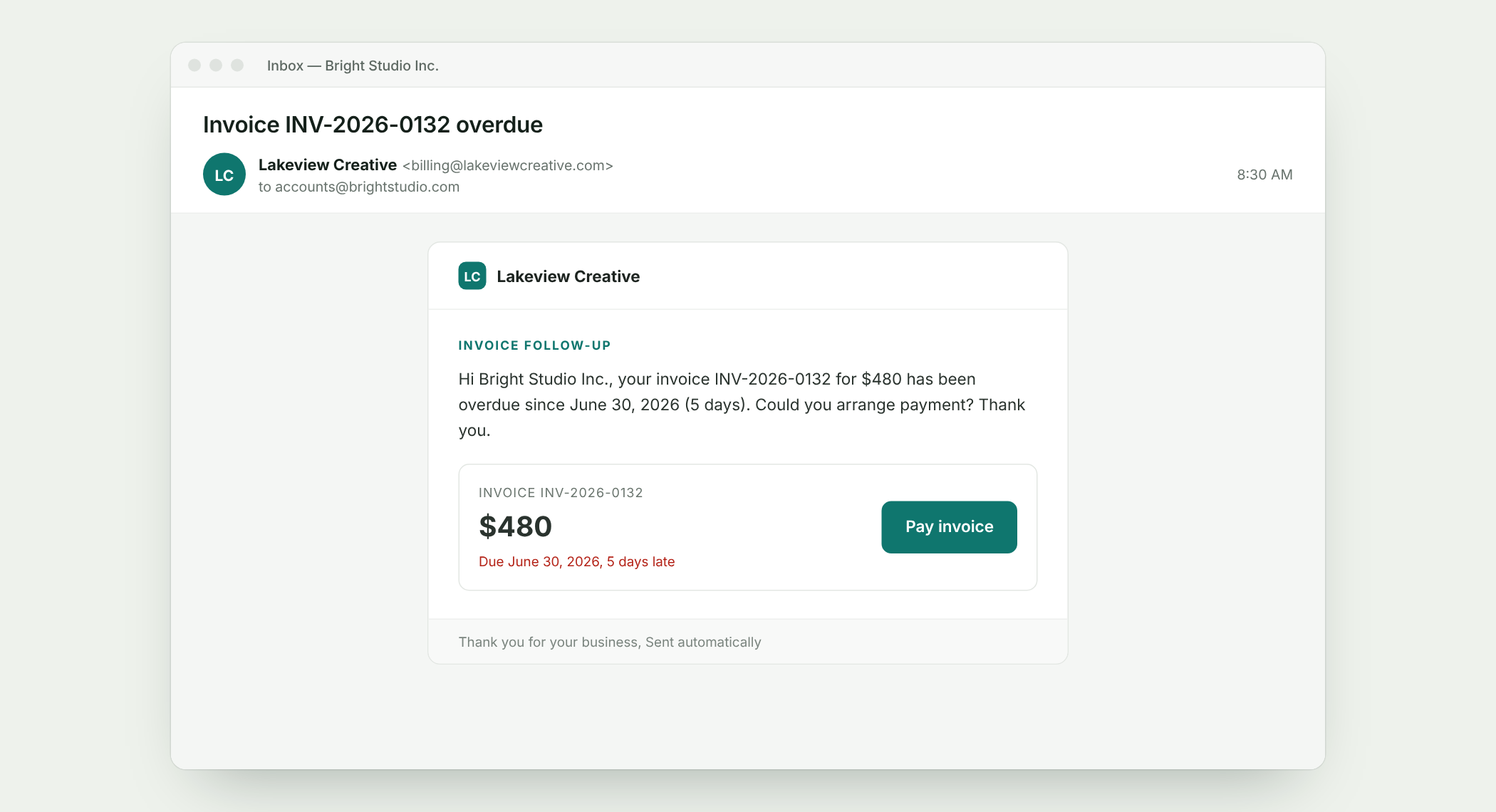Click the red Due June 30, 2026 late notice
This screenshot has height=812, width=1496.
pyautogui.click(x=576, y=562)
